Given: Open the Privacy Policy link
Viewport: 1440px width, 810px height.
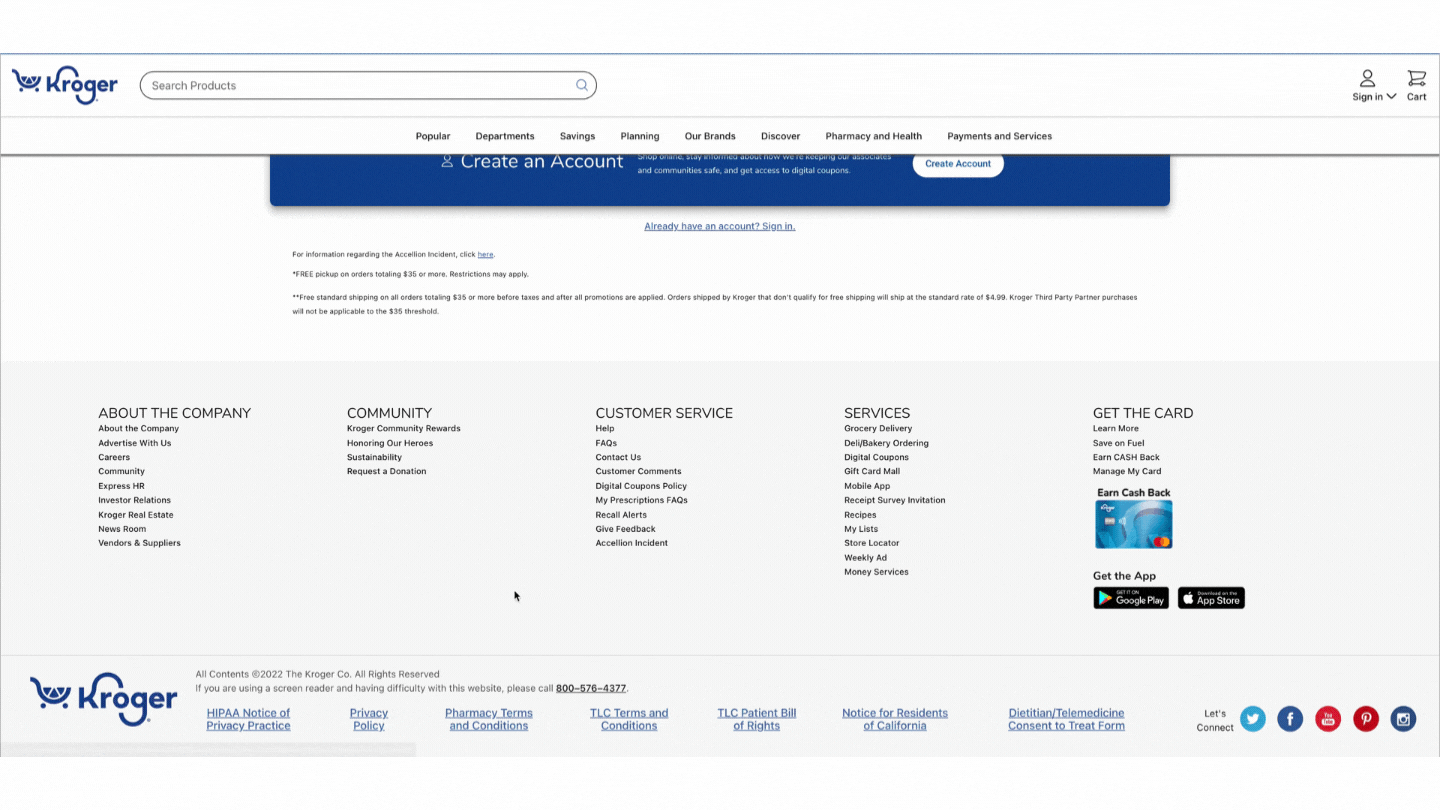Looking at the screenshot, I should [369, 719].
